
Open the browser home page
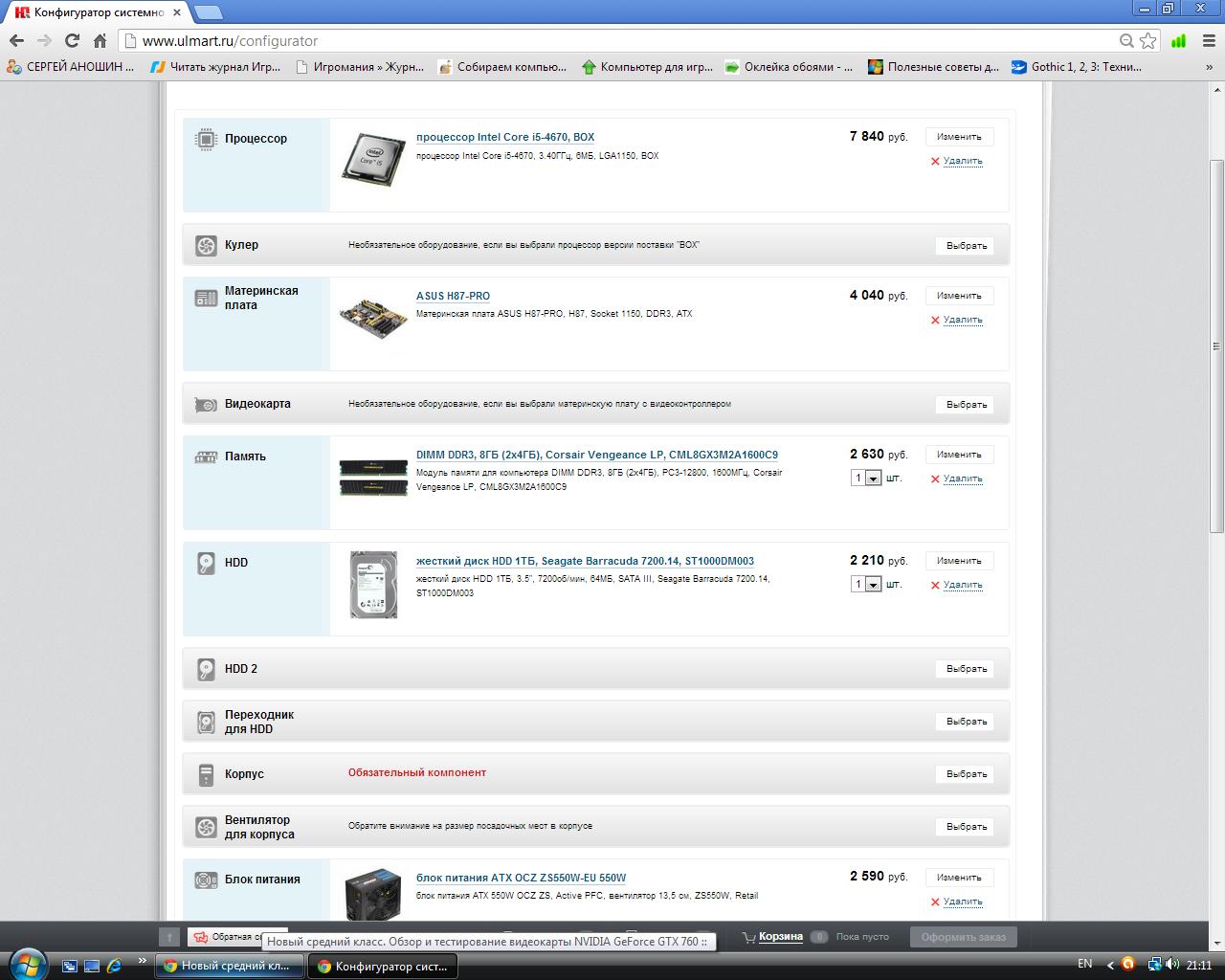tap(100, 40)
